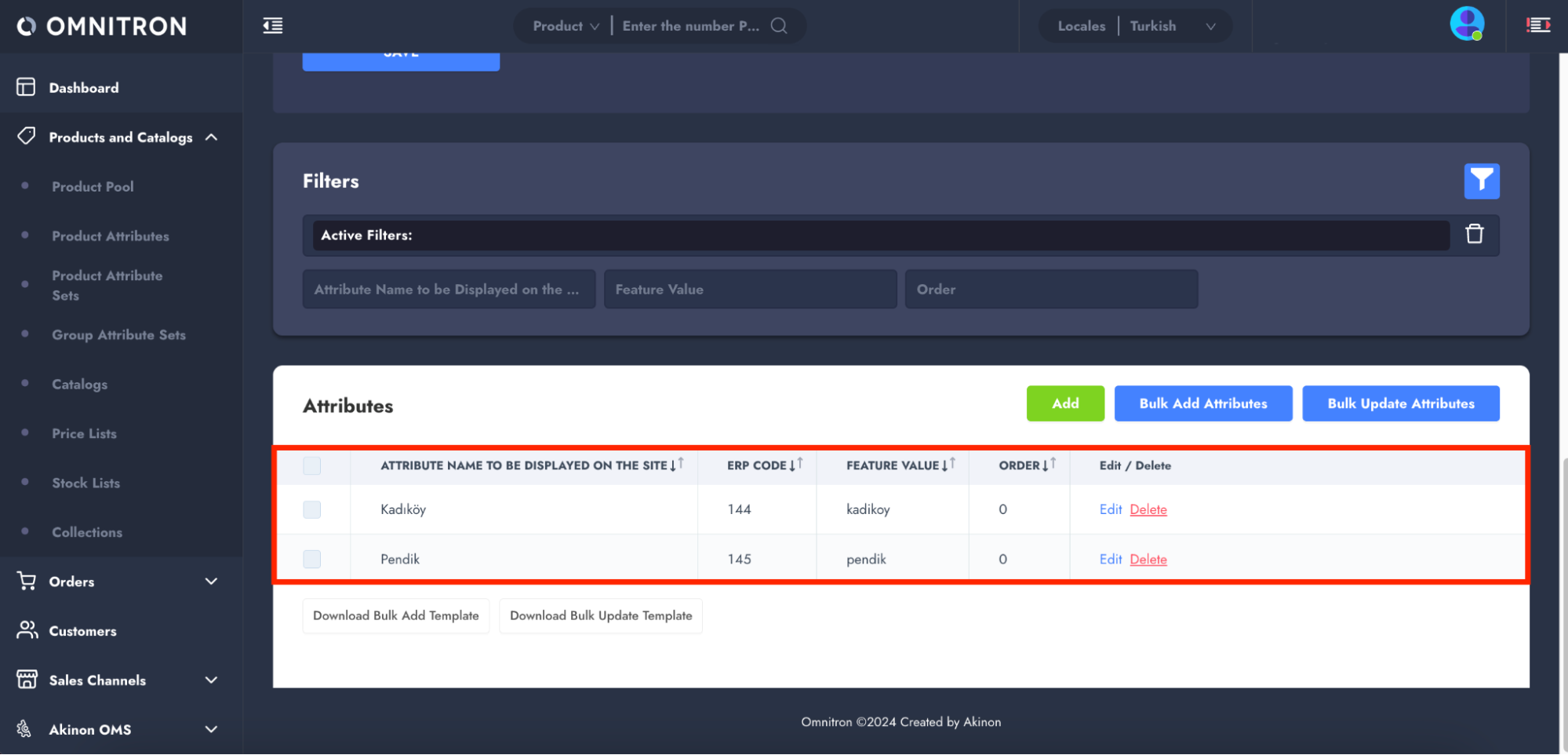
Task: Check the Pendik row checkbox
Action: click(312, 559)
